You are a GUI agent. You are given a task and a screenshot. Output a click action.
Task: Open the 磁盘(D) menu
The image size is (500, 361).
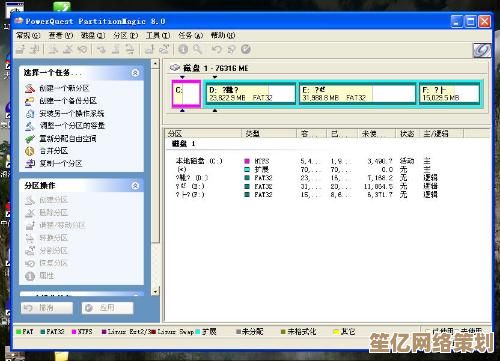(93, 35)
